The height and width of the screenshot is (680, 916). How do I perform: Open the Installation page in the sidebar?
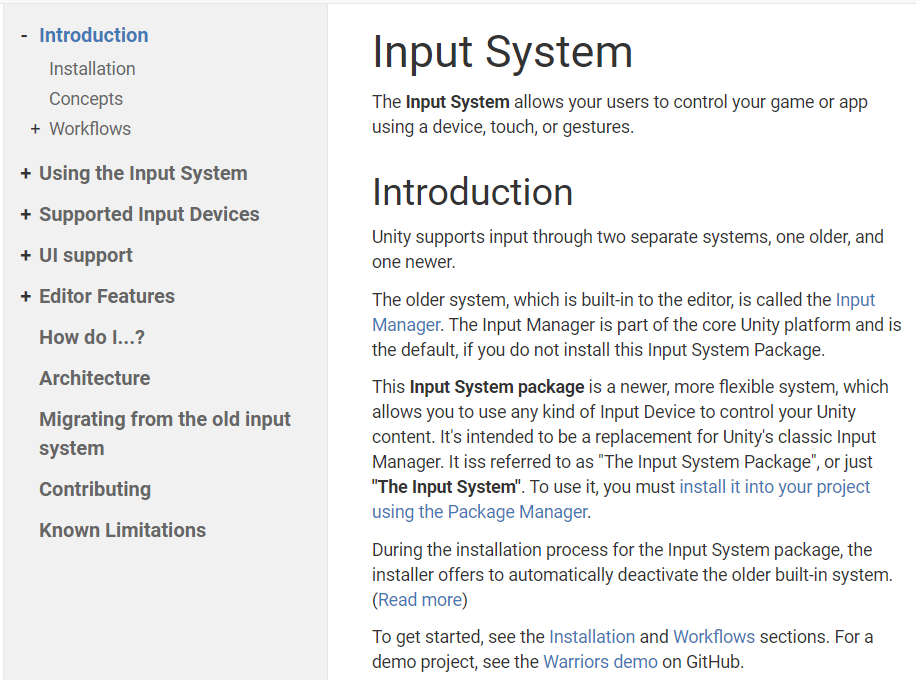click(92, 69)
